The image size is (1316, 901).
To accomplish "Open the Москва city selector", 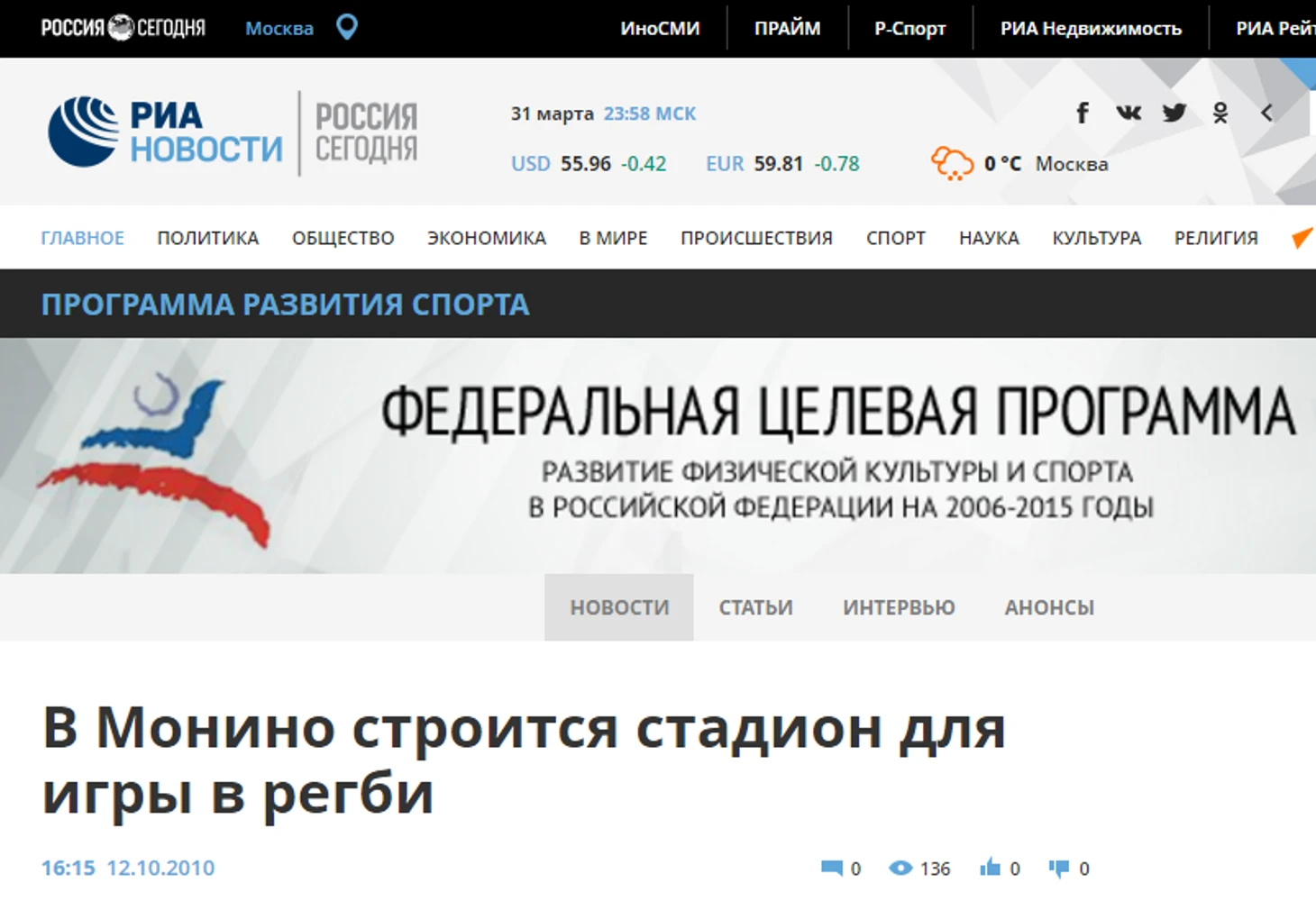I will 279,28.
